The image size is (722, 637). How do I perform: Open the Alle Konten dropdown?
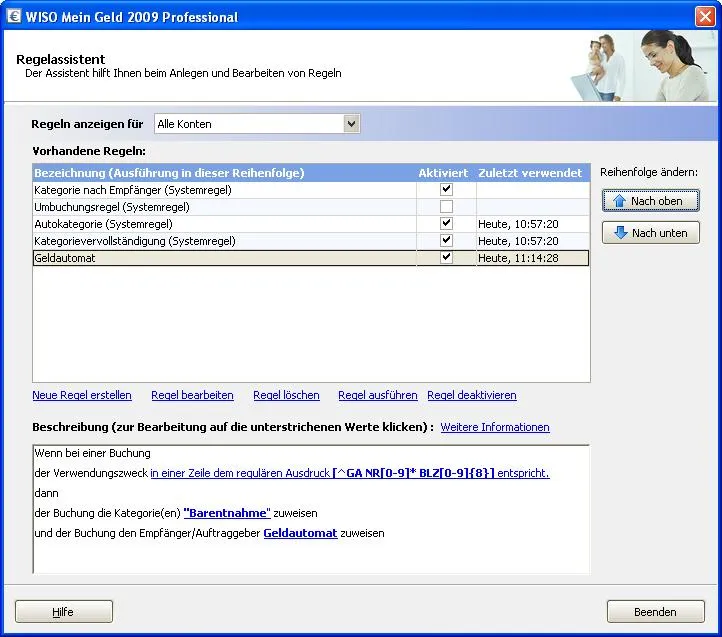[351, 124]
